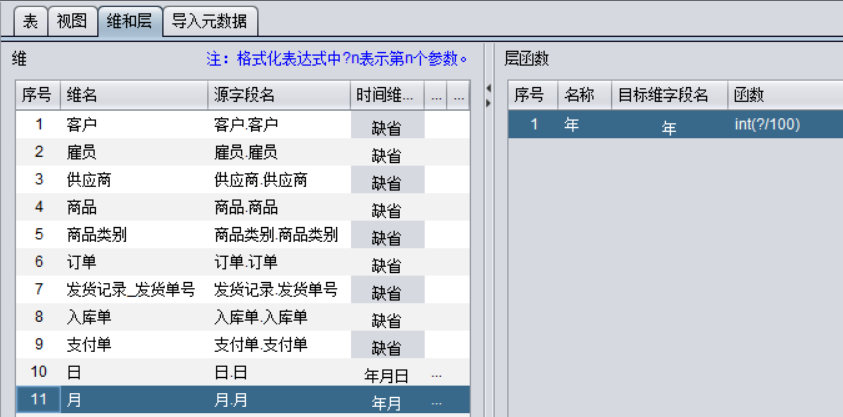Switch to the 视图 tab

pos(71,20)
